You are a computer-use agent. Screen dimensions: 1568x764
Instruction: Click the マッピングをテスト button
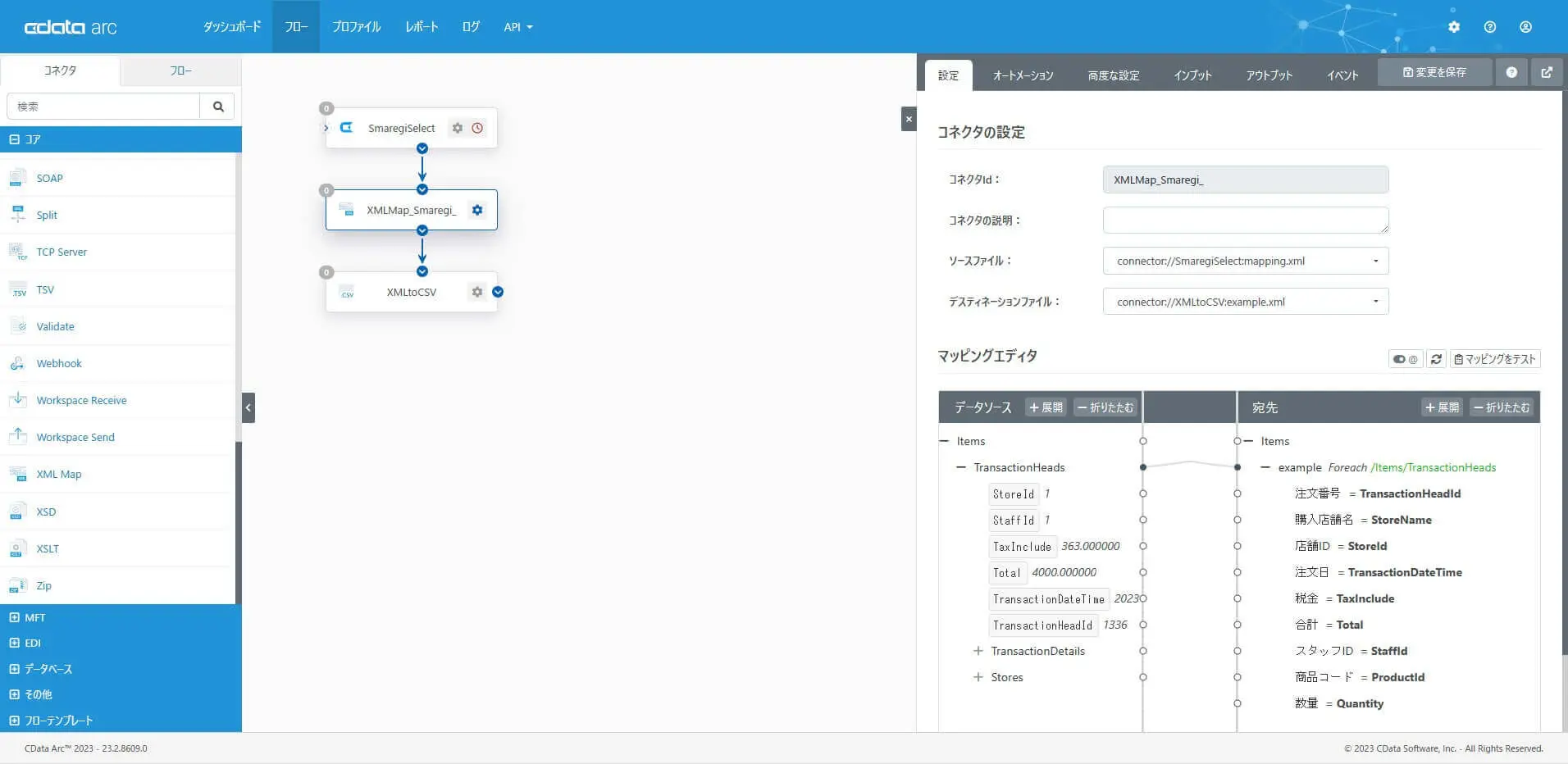point(1495,359)
